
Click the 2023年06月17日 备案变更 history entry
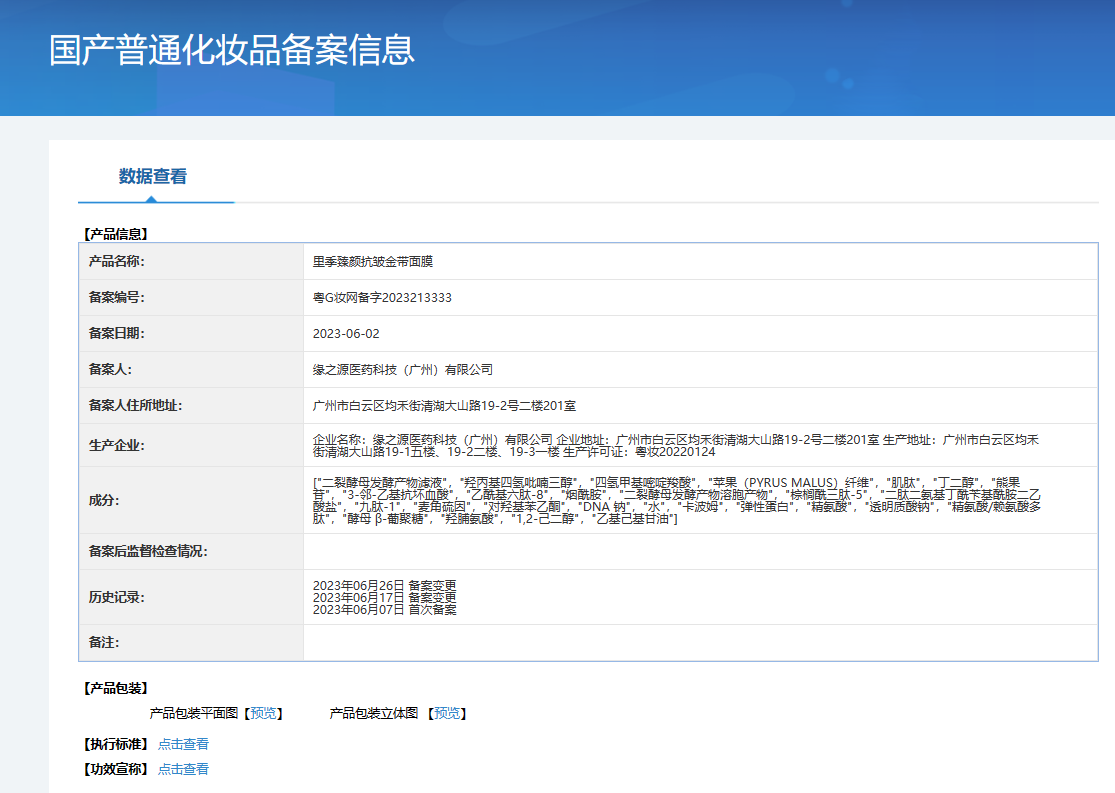coord(384,597)
